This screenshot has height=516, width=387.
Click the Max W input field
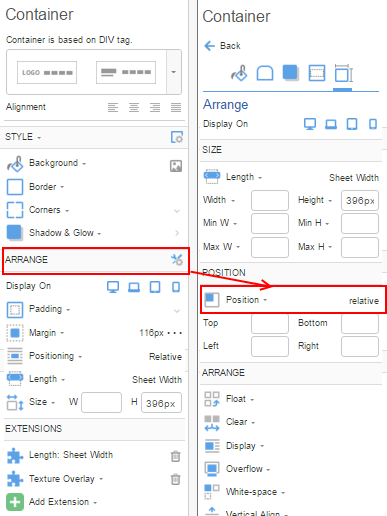[x=270, y=248]
